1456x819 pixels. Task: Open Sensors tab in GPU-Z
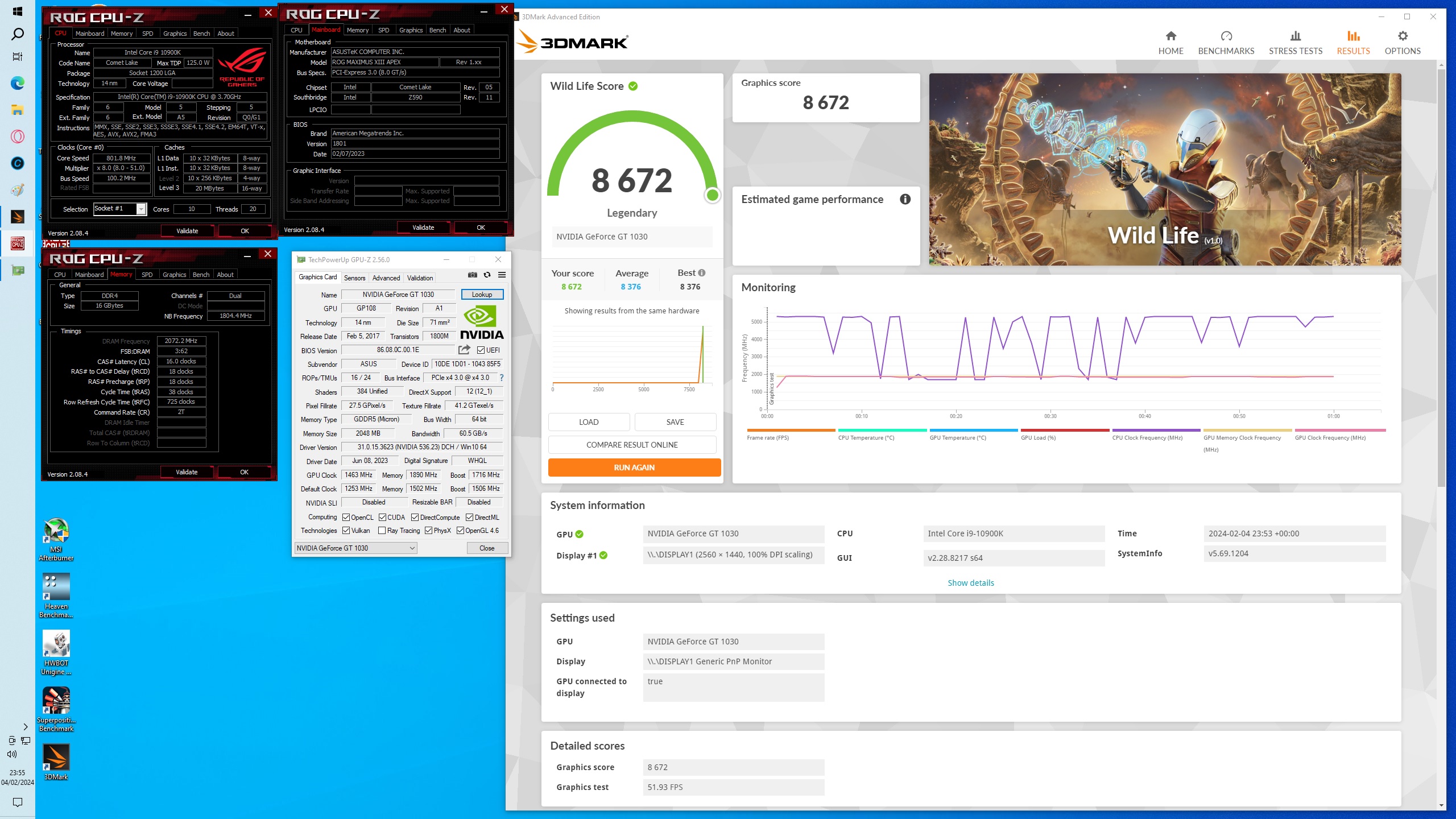354,278
